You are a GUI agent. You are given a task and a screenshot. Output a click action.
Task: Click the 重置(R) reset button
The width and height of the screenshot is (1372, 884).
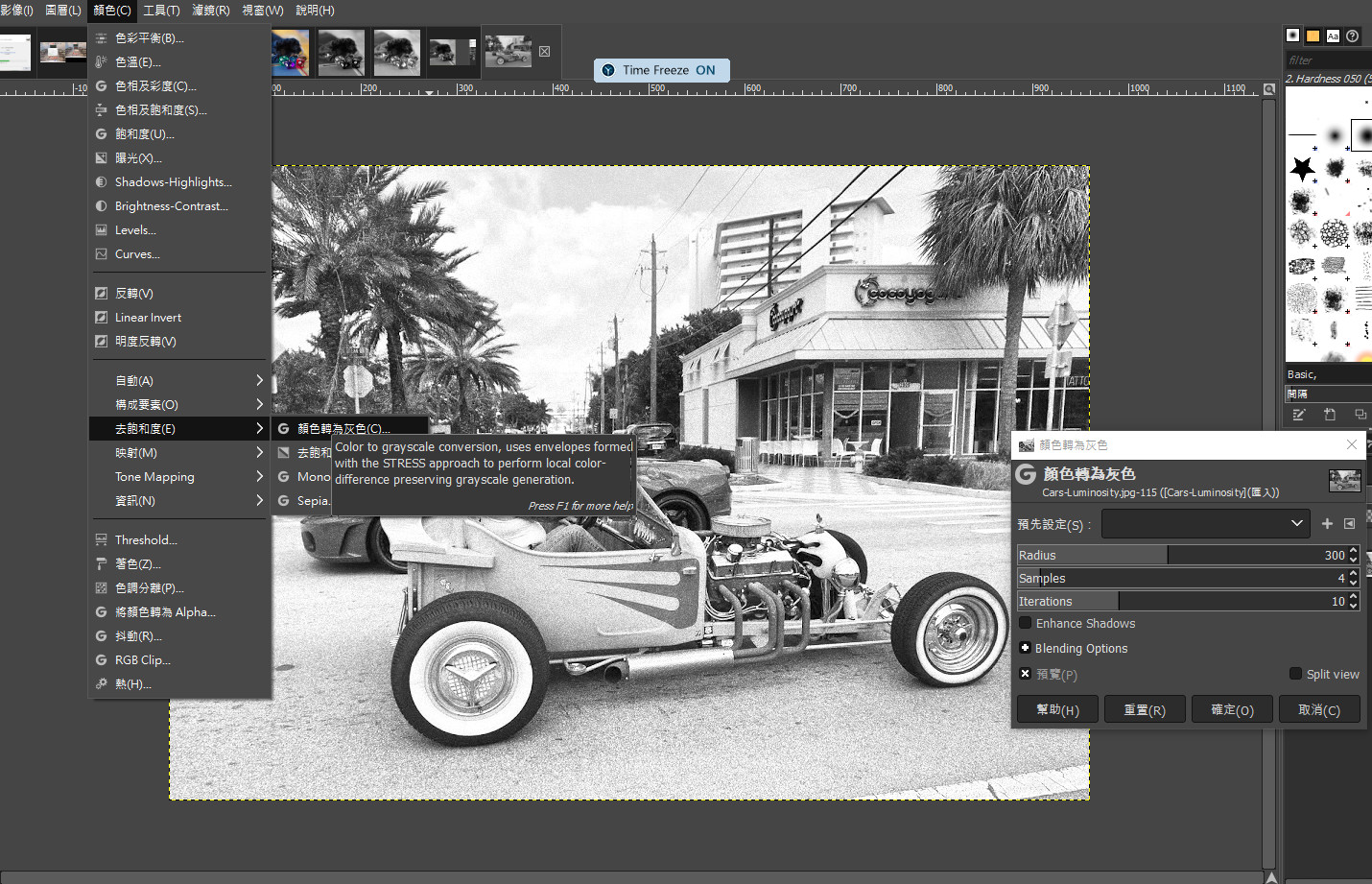[x=1145, y=710]
